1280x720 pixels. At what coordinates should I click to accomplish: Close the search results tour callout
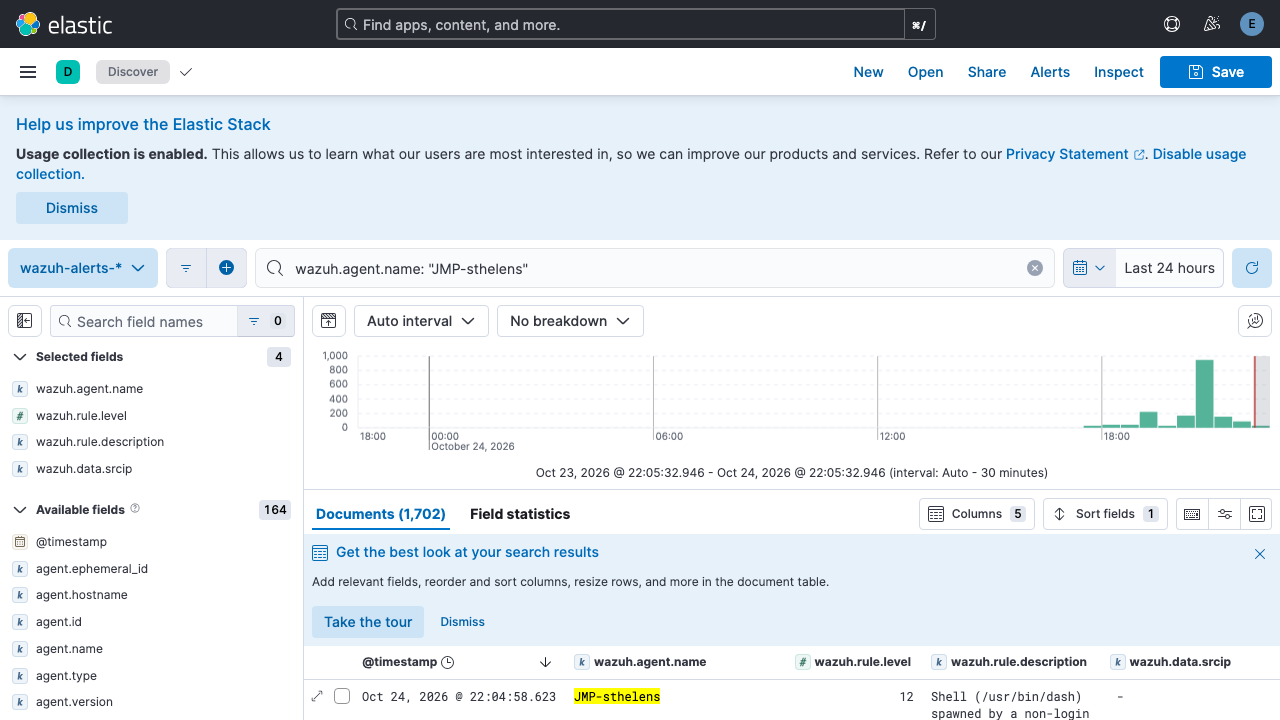tap(1260, 554)
